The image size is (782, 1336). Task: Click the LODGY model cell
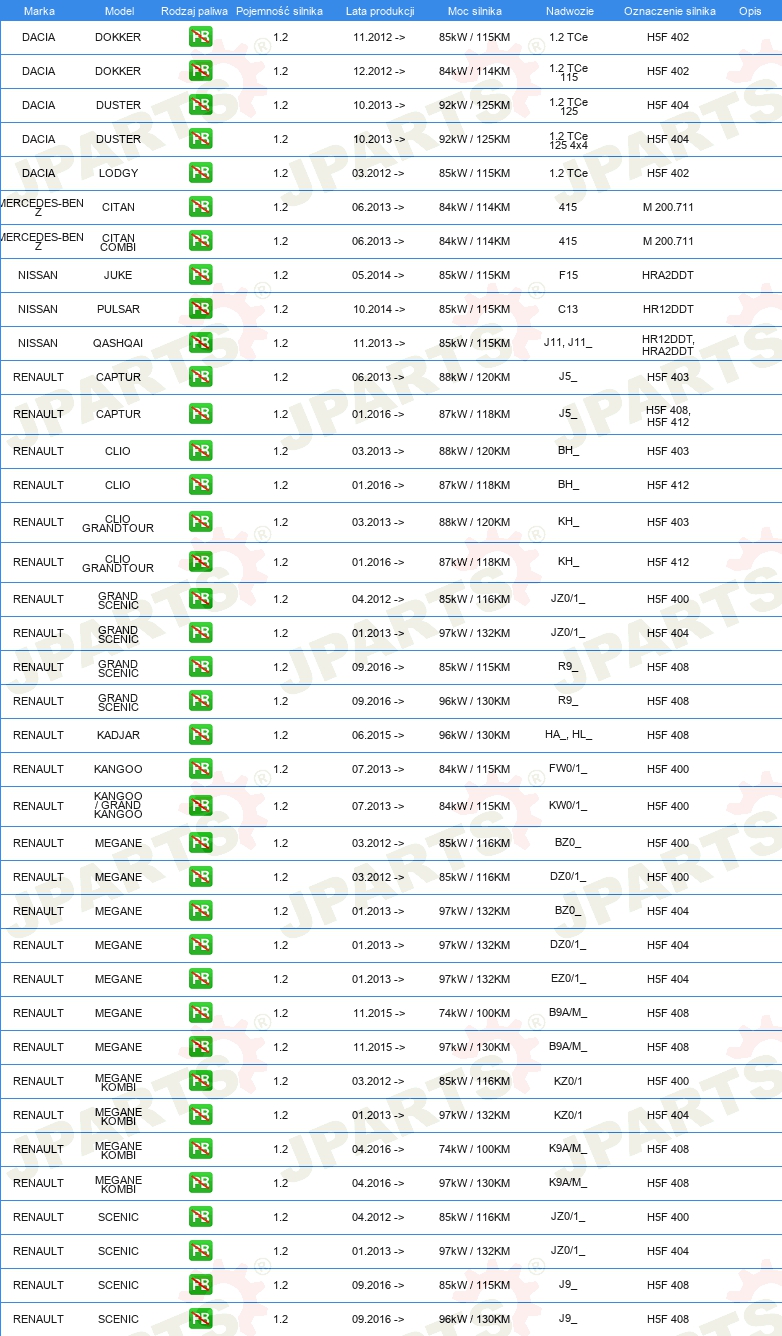pyautogui.click(x=118, y=173)
